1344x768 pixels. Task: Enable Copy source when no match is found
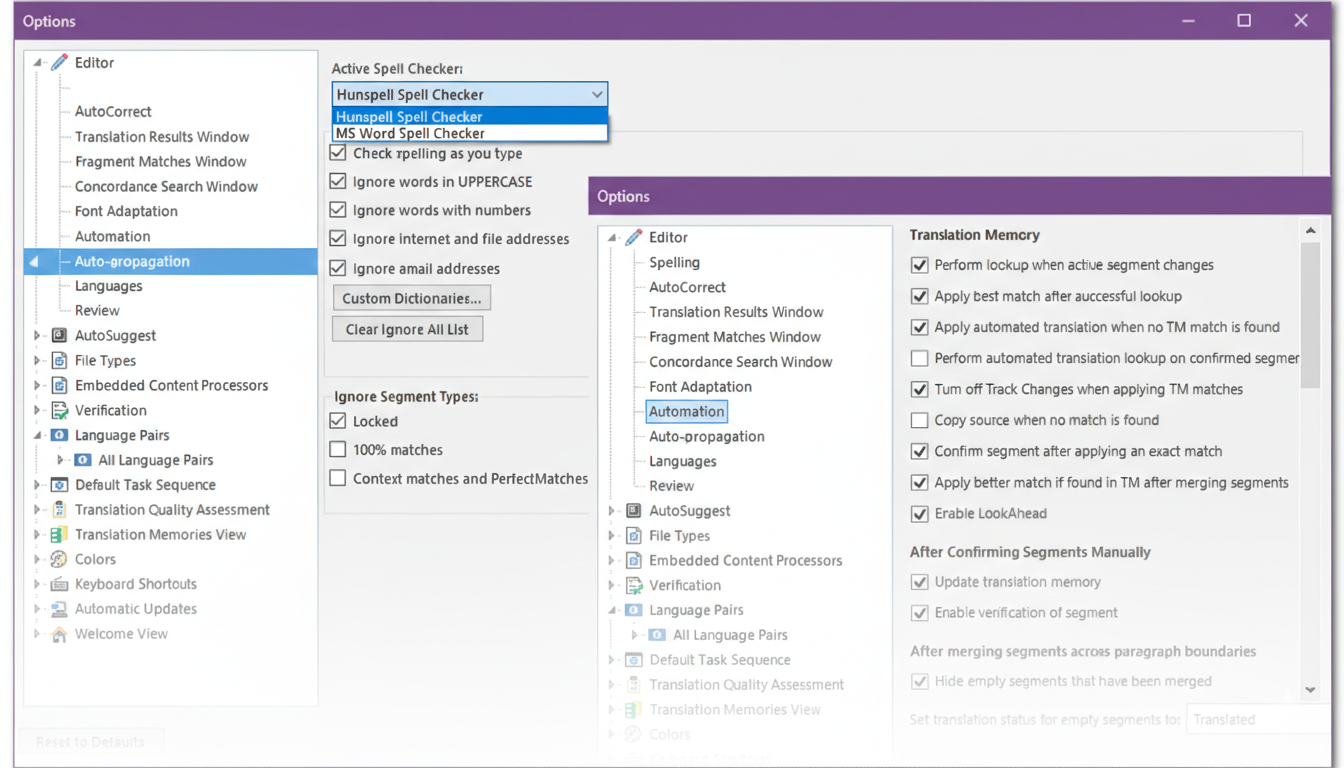(919, 420)
